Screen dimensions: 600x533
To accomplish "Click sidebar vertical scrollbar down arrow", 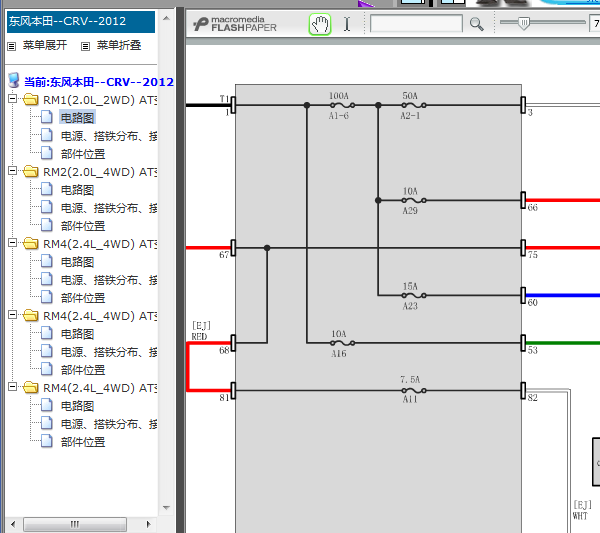I will click(166, 508).
